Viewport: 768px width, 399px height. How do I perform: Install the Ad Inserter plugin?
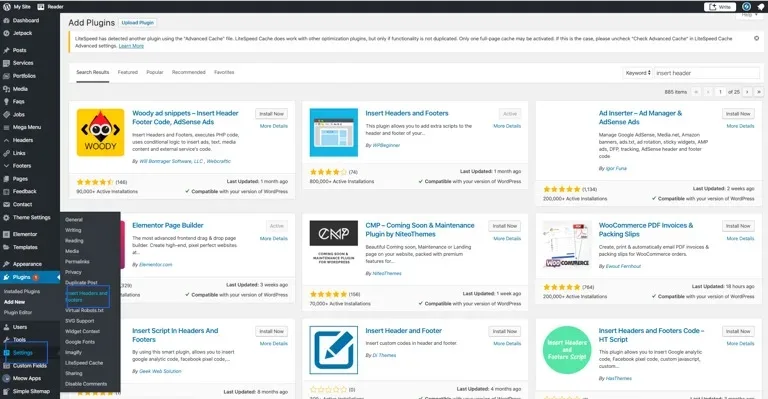click(738, 114)
